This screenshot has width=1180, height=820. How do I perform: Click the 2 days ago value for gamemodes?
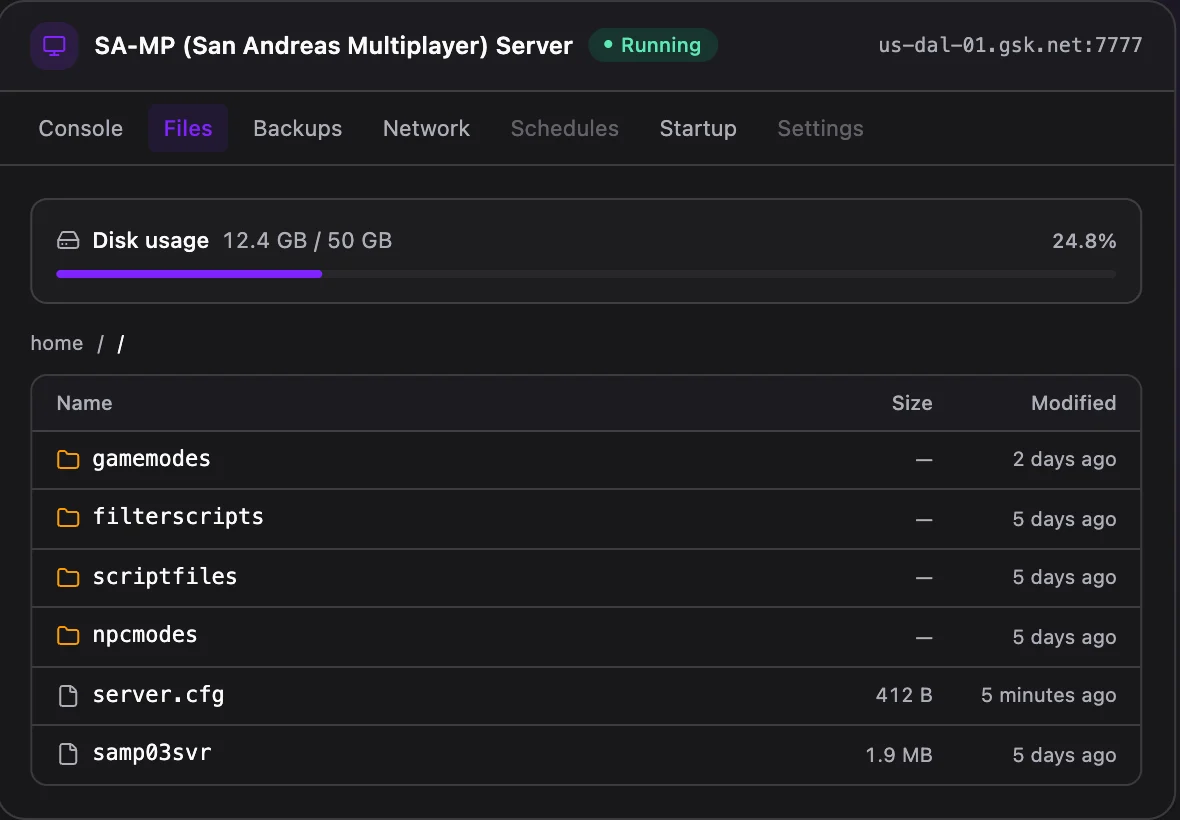pyautogui.click(x=1064, y=460)
